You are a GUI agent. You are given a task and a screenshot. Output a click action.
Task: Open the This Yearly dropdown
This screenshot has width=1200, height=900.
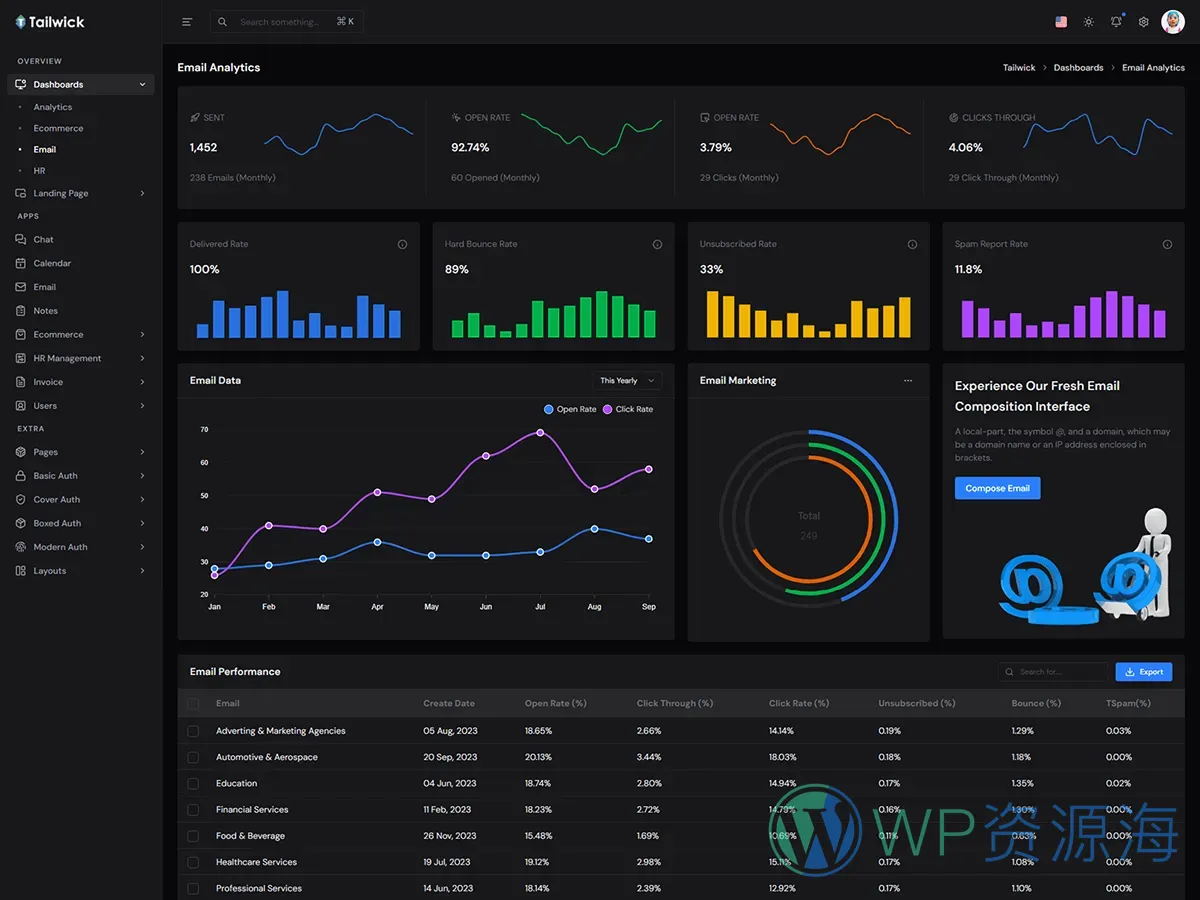coord(627,381)
